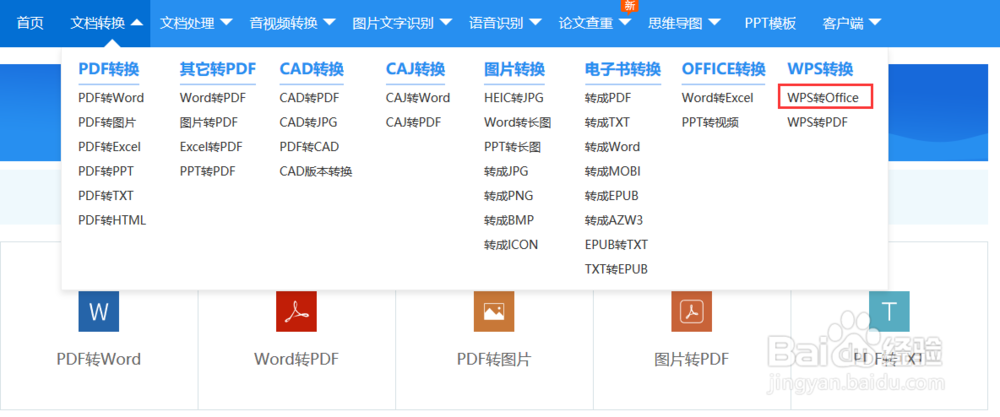1000x417 pixels.
Task: Select Word转PDF in the 其它转PDF column
Action: pyautogui.click(x=212, y=98)
